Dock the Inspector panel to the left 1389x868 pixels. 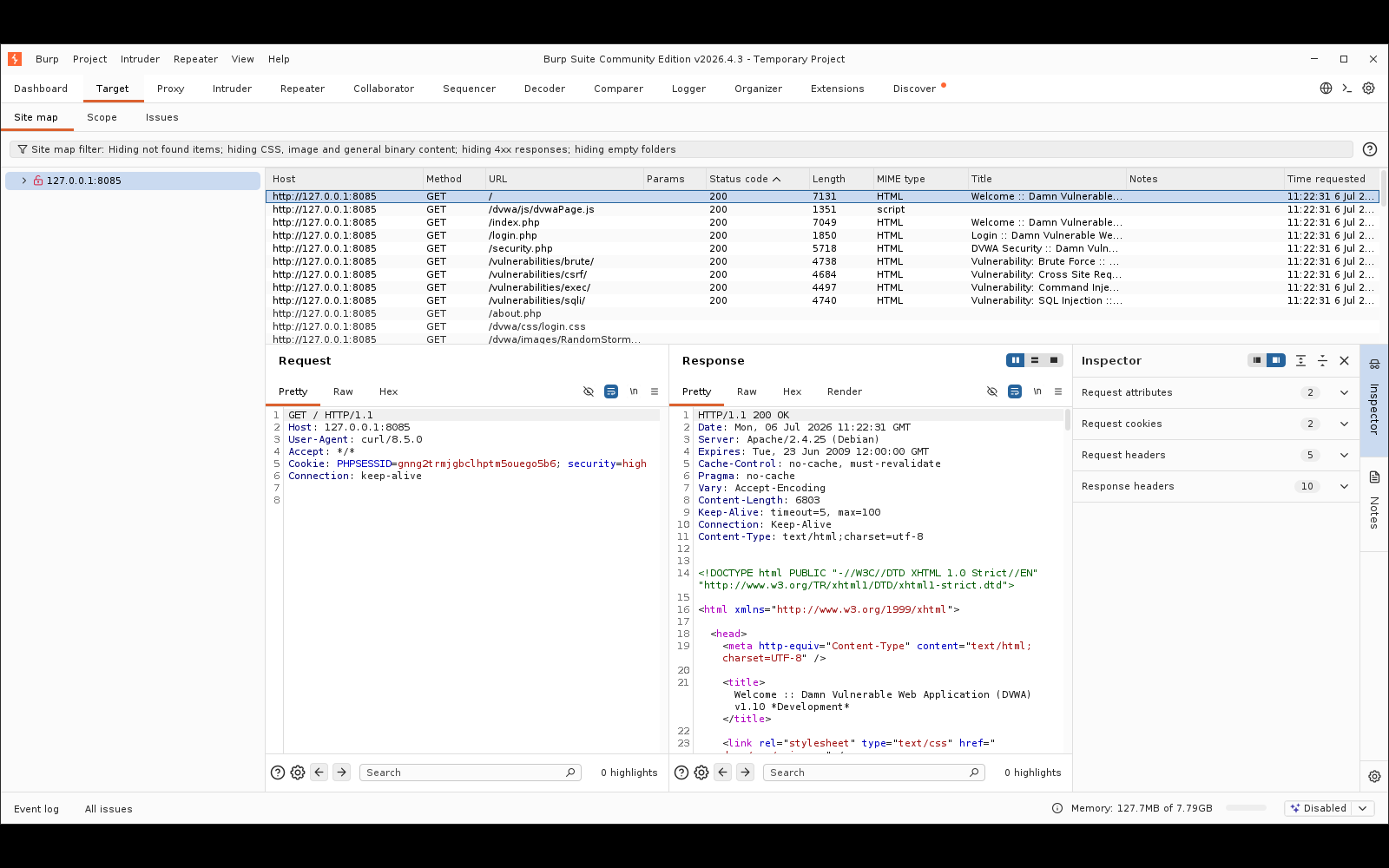click(x=1257, y=360)
